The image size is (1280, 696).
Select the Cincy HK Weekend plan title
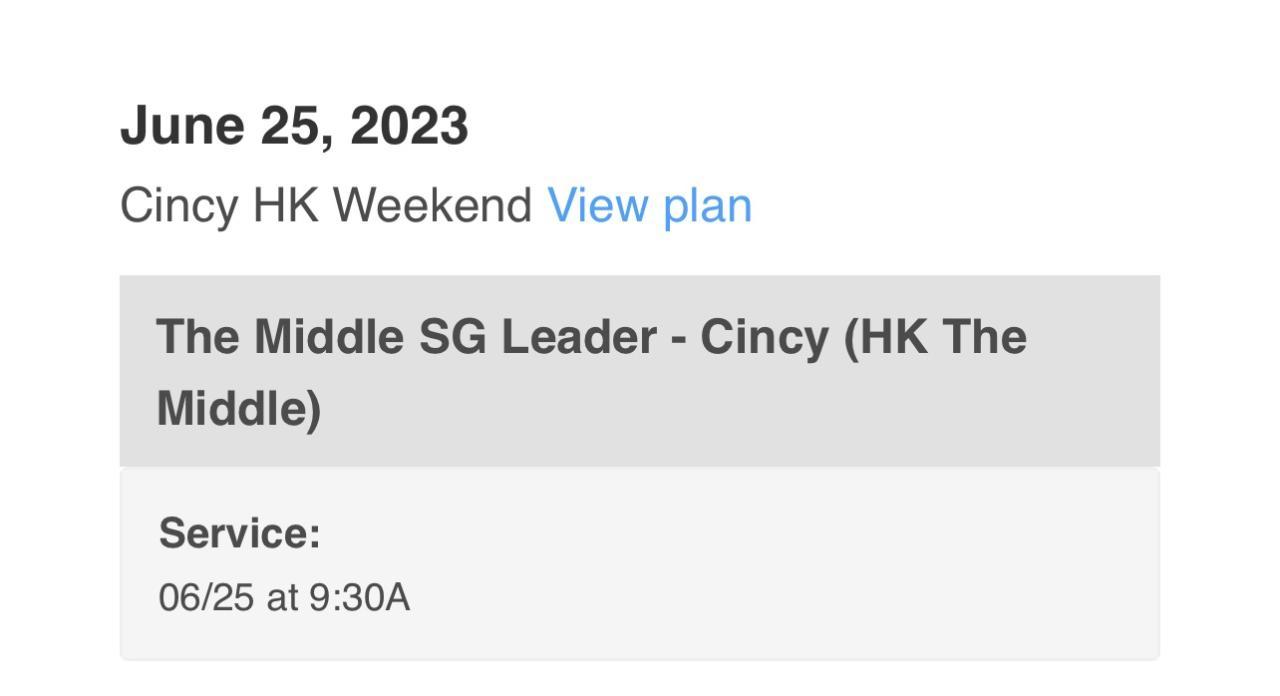pyautogui.click(x=325, y=206)
